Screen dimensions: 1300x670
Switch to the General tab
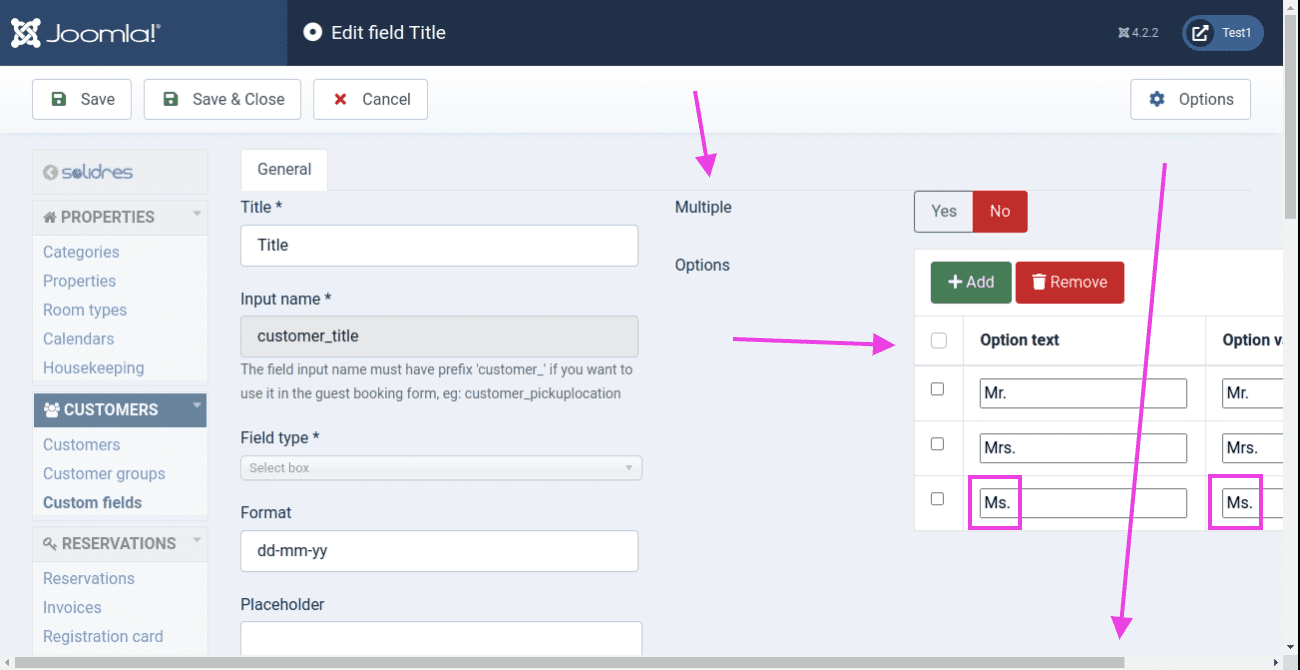(x=284, y=169)
